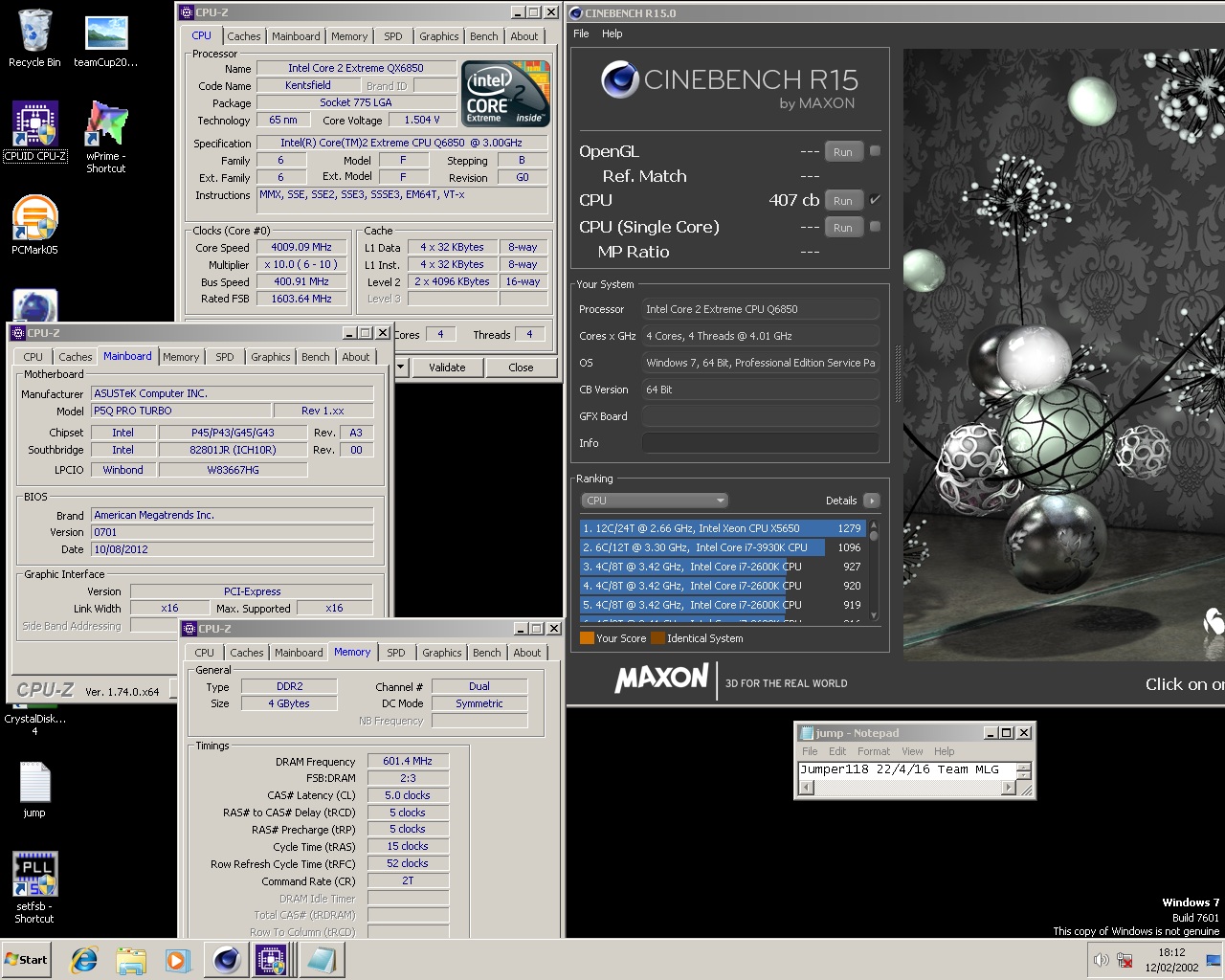Toggle the CPU Single Core checkbox
Image resolution: width=1225 pixels, height=980 pixels.
[875, 227]
